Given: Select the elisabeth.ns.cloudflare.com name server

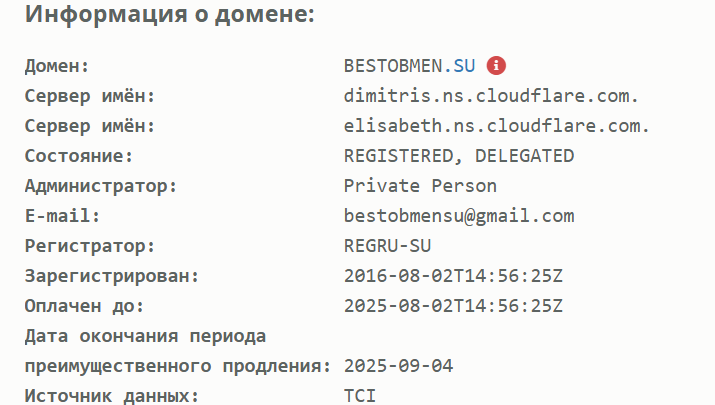Looking at the screenshot, I should [497, 126].
